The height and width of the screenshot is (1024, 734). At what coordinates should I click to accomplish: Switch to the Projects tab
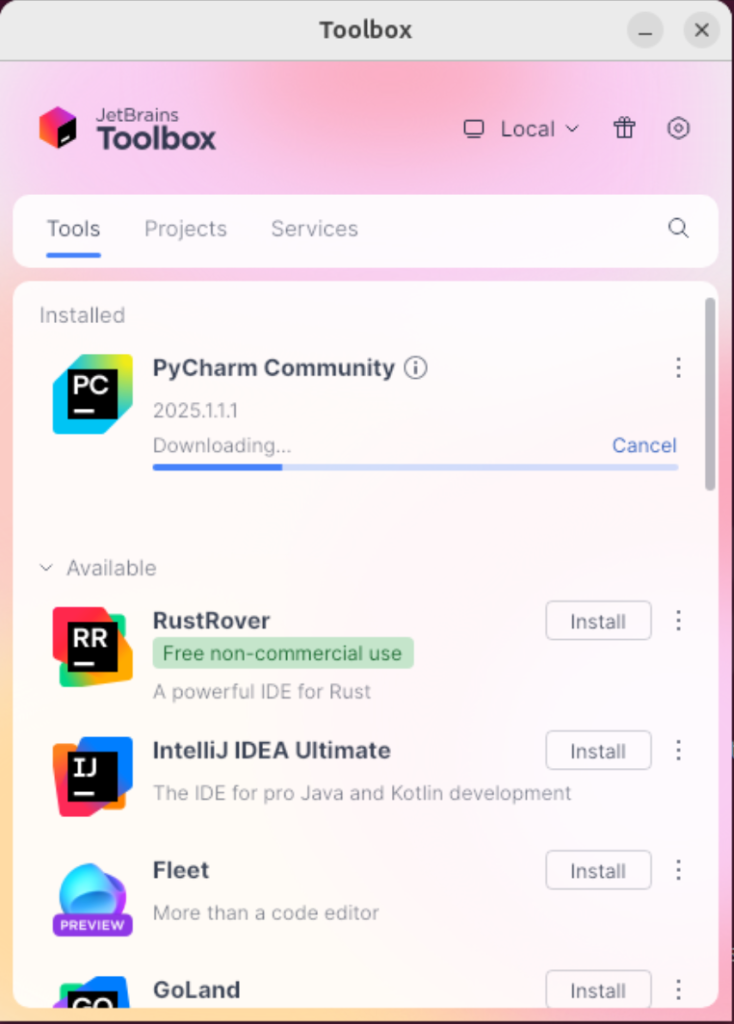tap(185, 229)
